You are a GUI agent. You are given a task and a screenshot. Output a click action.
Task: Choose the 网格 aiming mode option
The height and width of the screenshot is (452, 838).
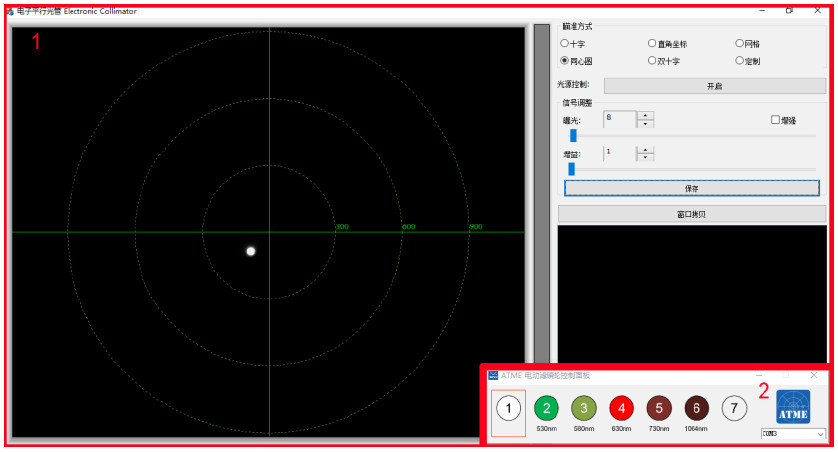click(740, 44)
